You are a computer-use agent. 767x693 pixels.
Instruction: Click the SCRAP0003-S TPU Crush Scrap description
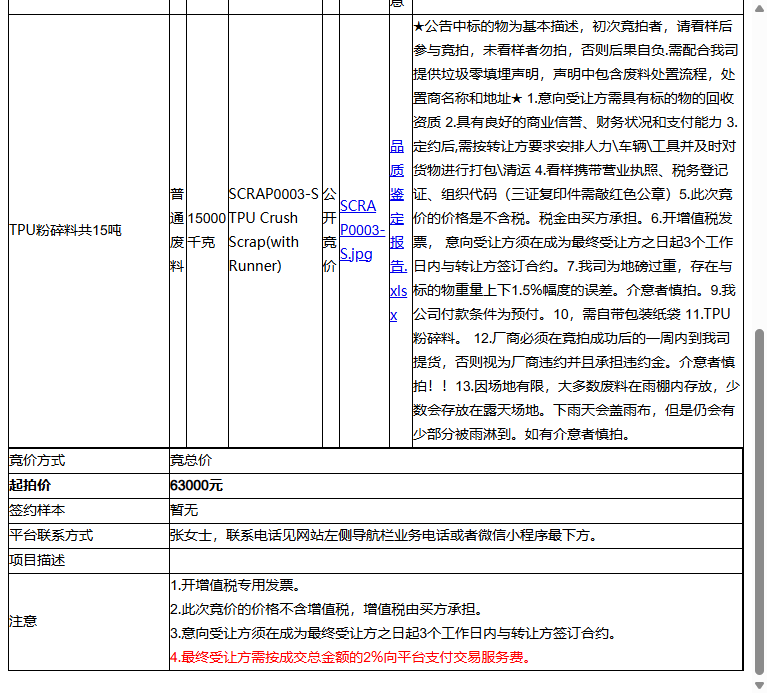274,230
